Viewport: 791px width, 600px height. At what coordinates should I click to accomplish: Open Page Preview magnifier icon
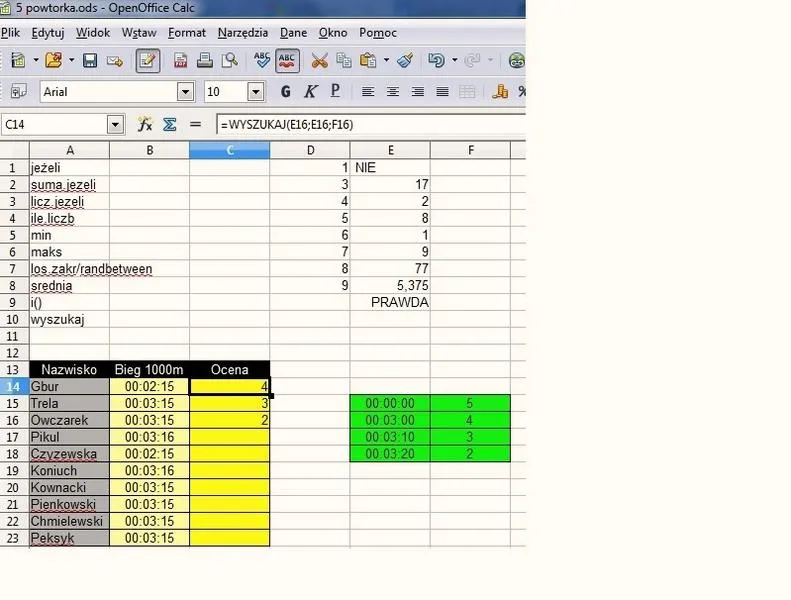(x=230, y=61)
